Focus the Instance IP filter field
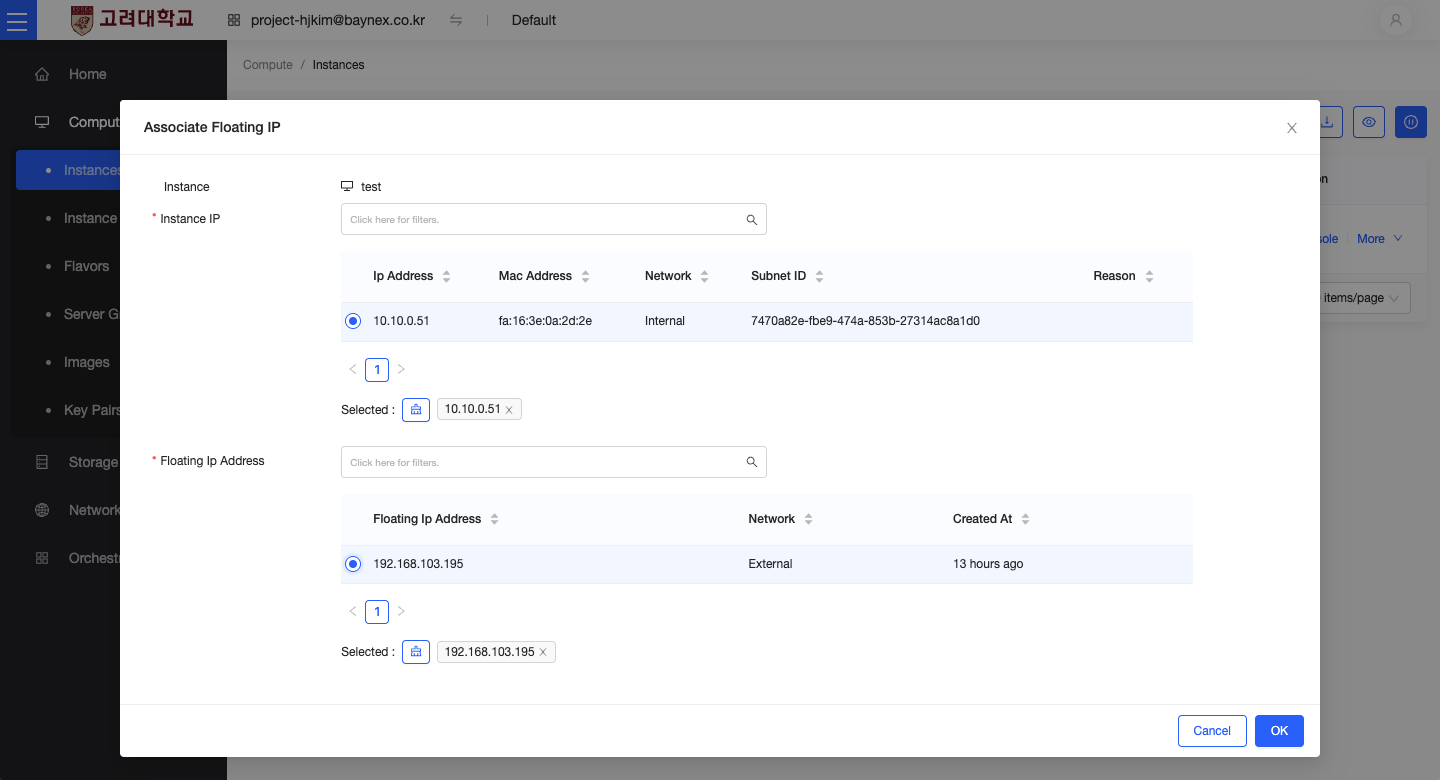Screen dimensions: 1440x780 click(x=553, y=219)
